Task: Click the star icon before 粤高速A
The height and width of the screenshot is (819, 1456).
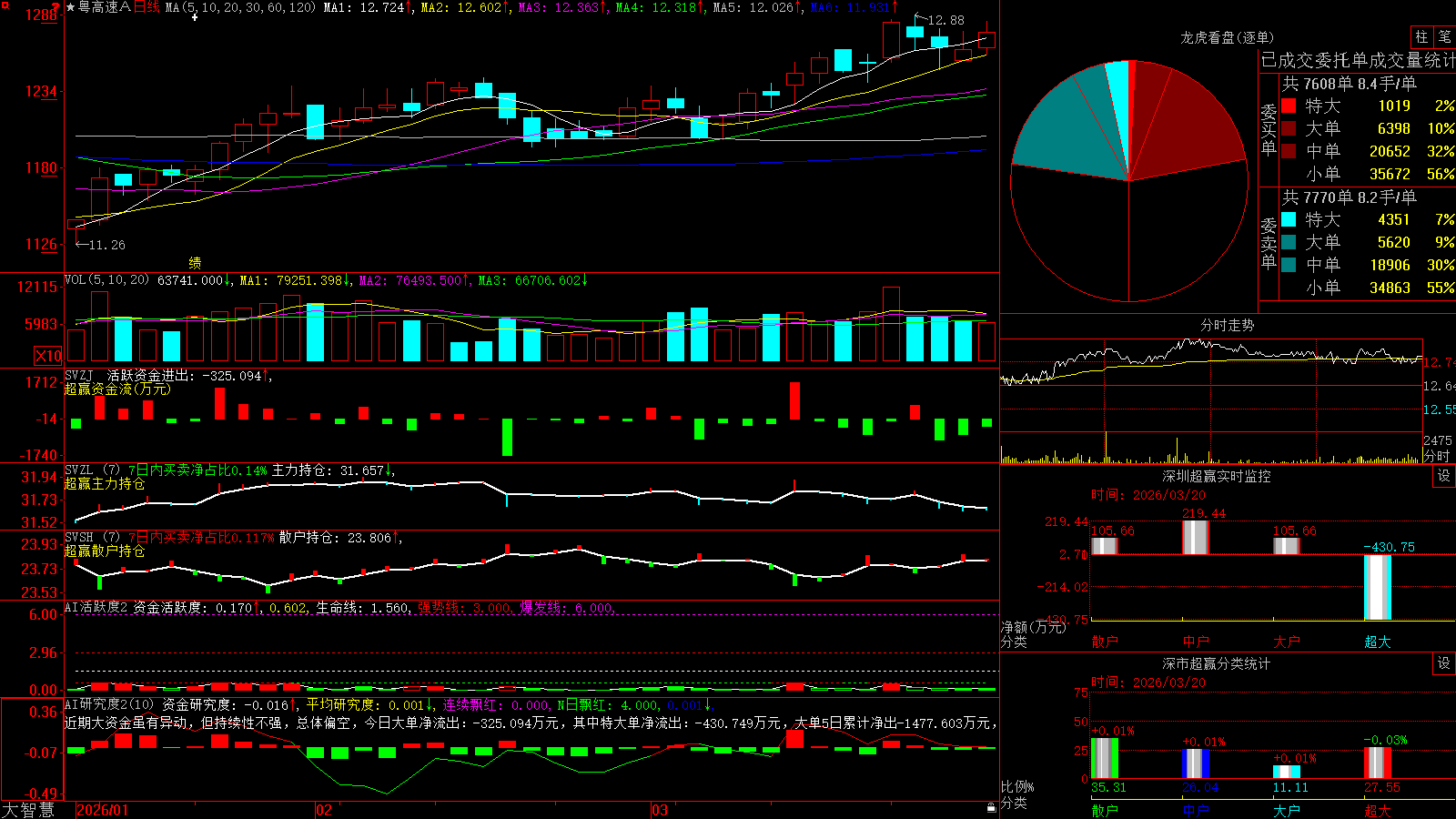Action: [x=71, y=7]
